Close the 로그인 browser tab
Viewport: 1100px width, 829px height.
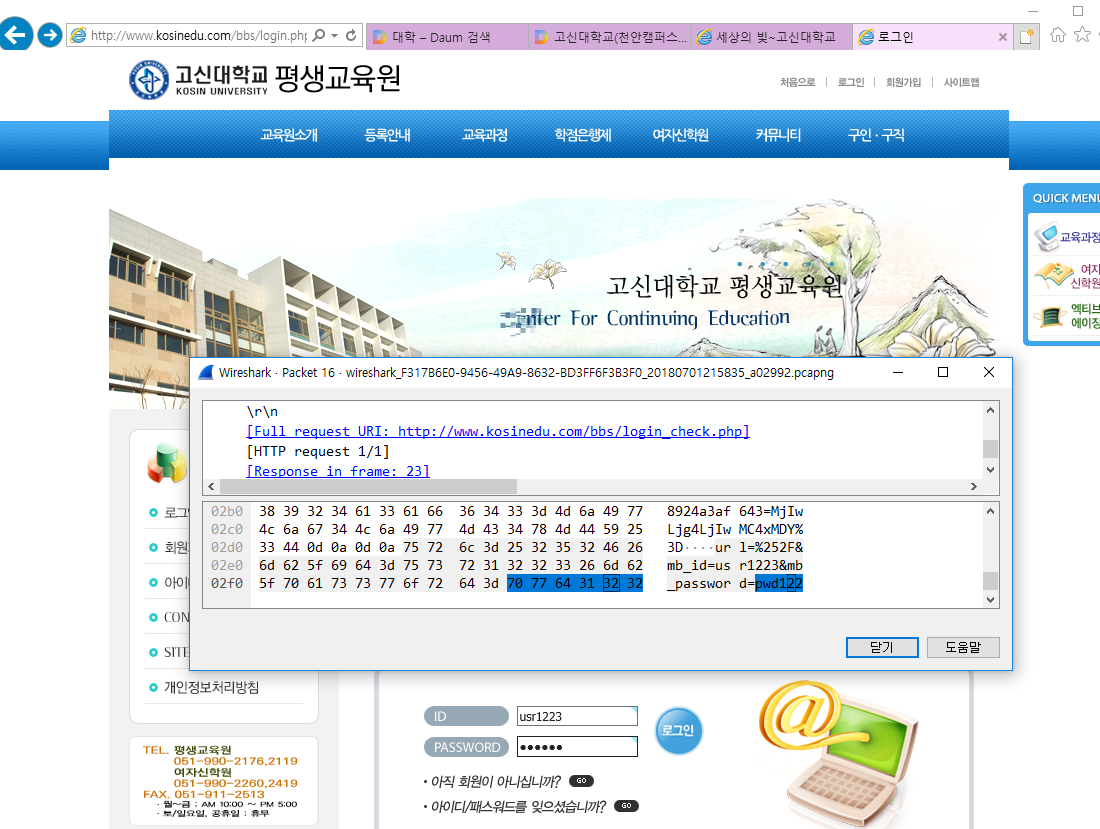[1002, 37]
